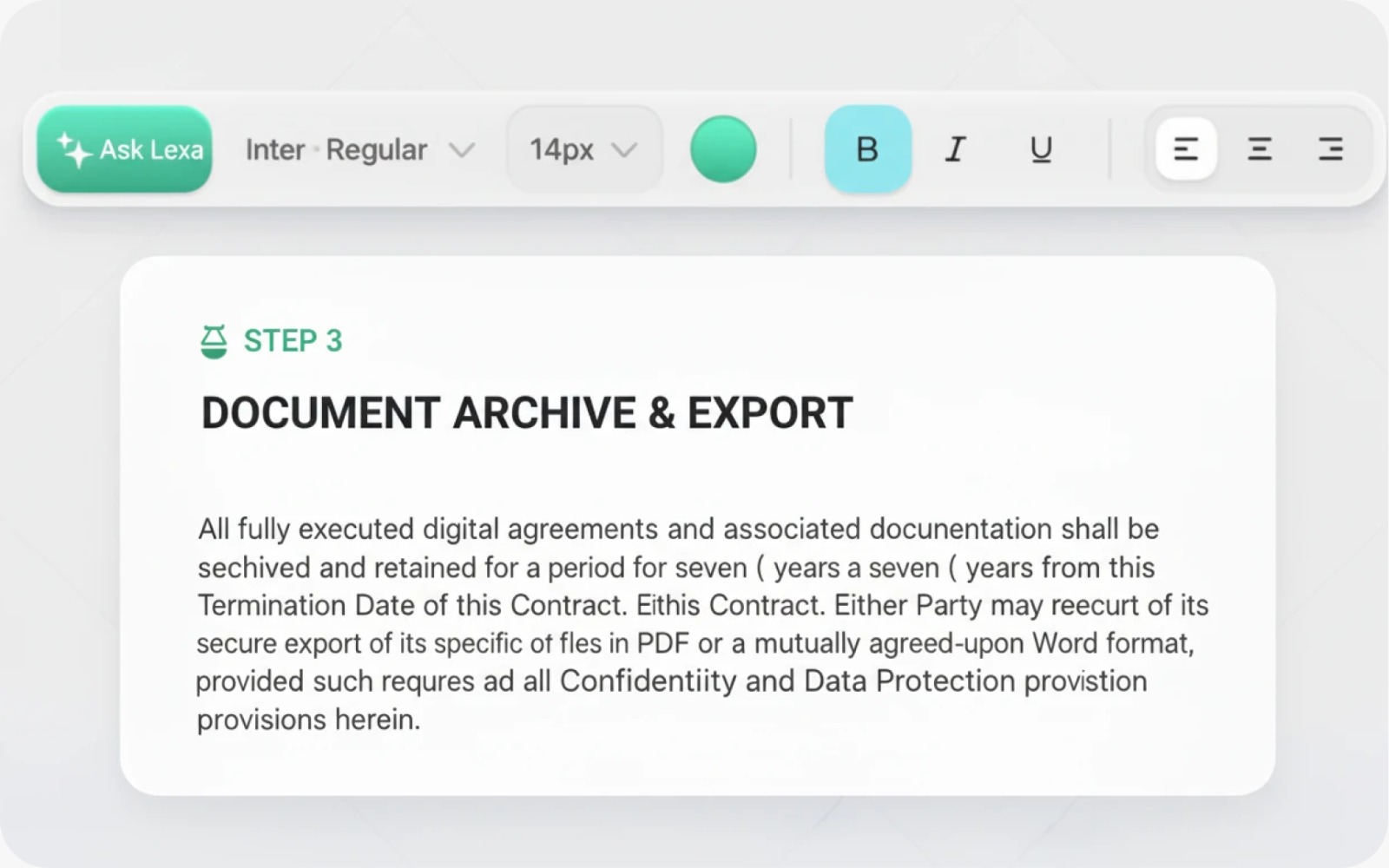Click the word documentation misspelled as docunentation
Screen dimensions: 1389x868
tap(960, 529)
